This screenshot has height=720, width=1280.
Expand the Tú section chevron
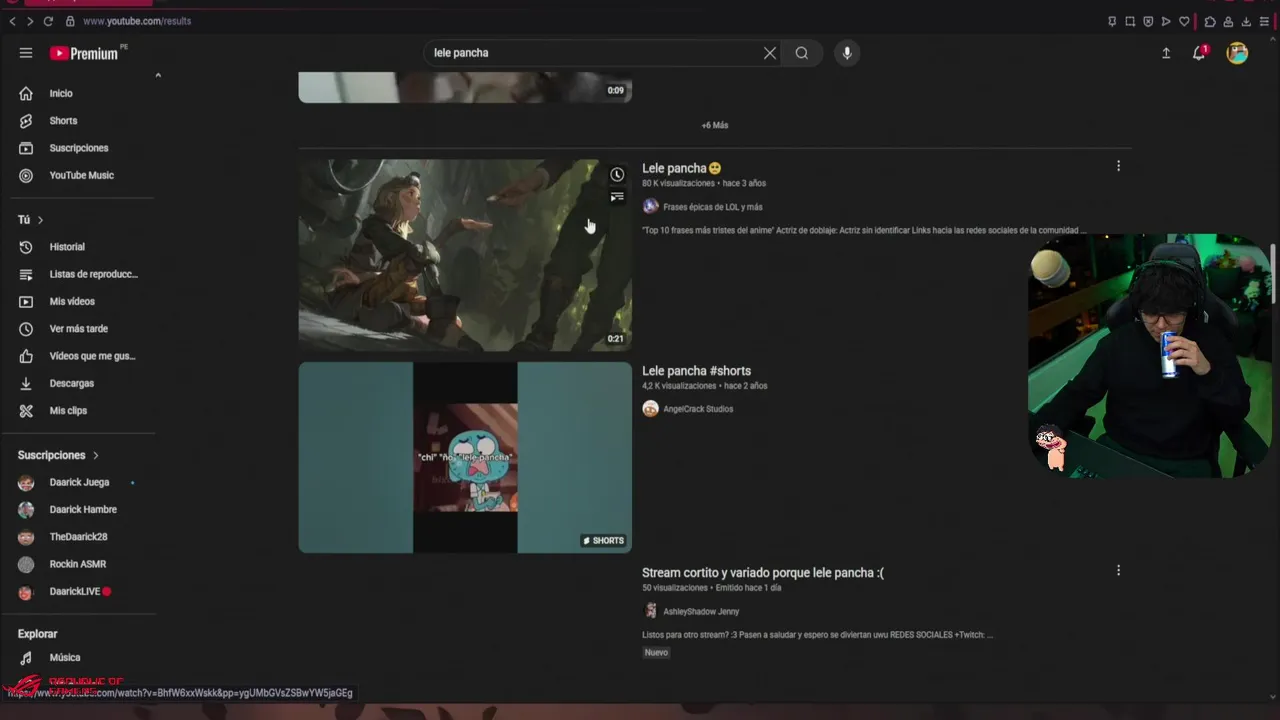click(40, 220)
